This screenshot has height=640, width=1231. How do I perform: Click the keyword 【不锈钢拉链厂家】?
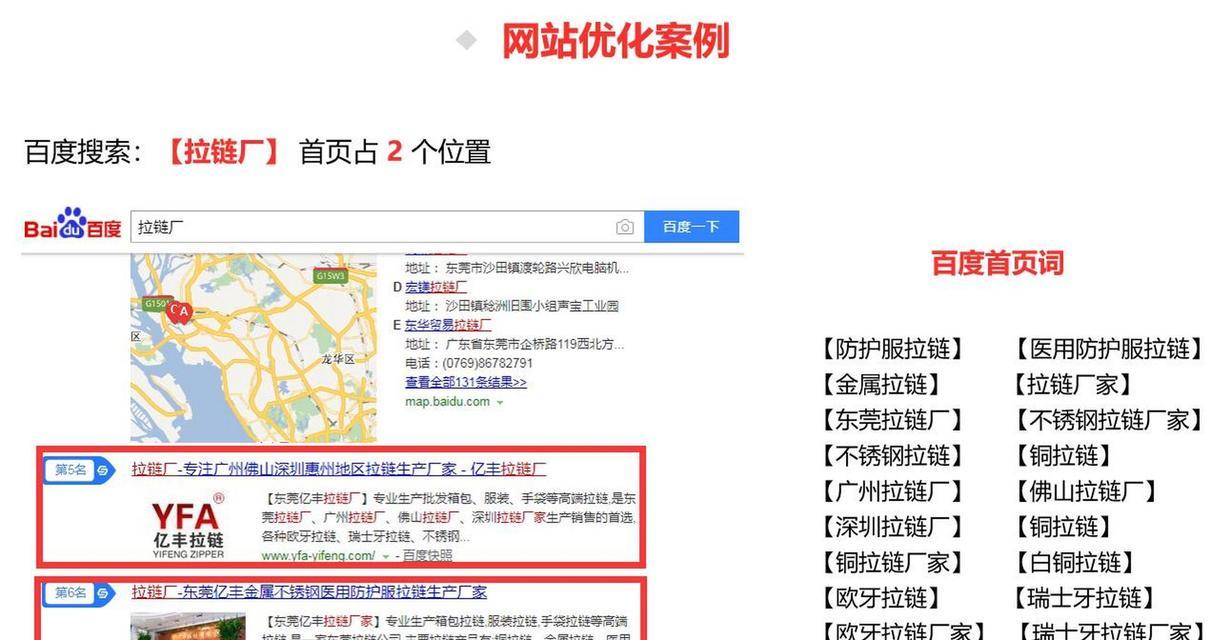1111,420
